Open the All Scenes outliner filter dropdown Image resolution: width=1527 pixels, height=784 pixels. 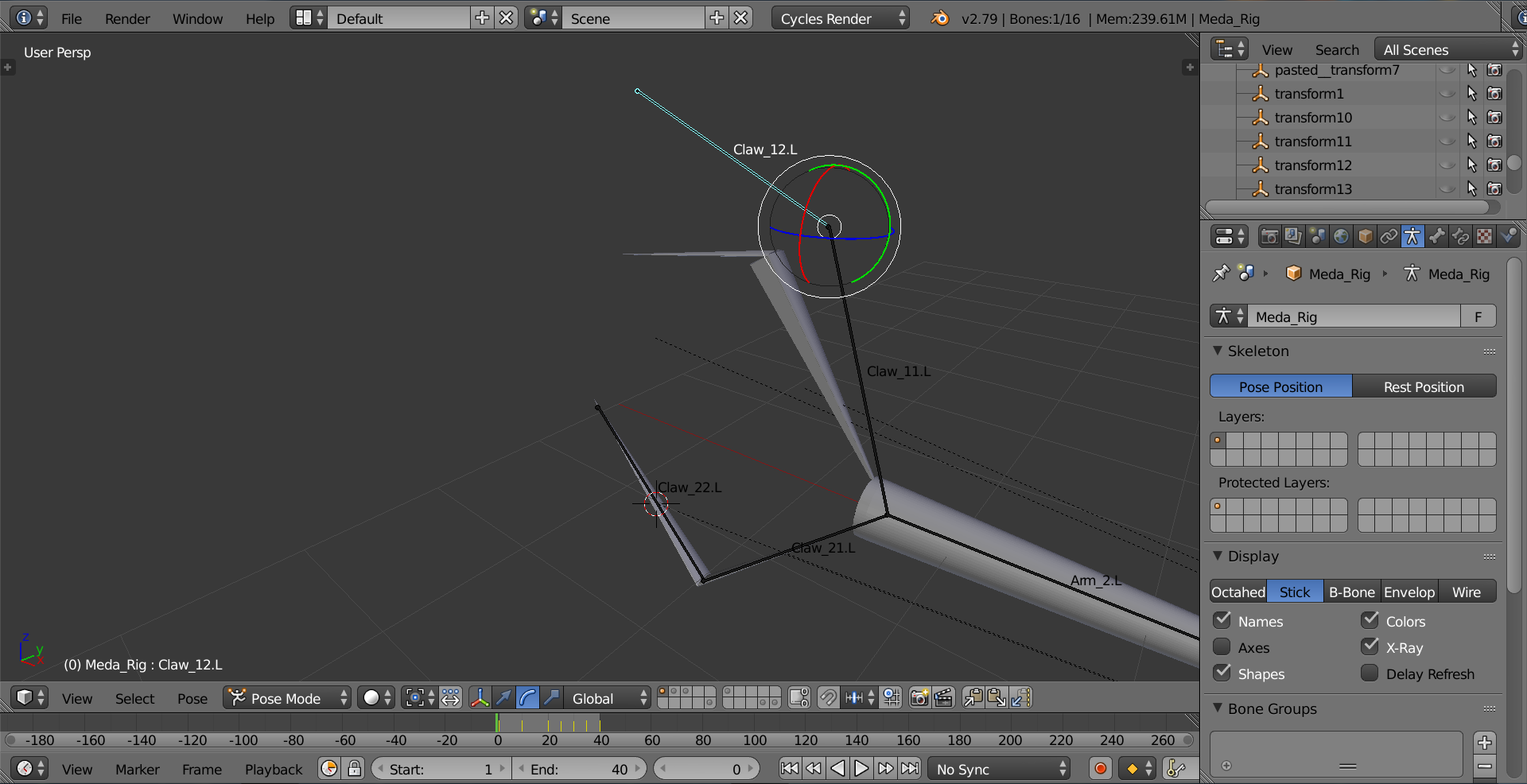(x=1447, y=49)
